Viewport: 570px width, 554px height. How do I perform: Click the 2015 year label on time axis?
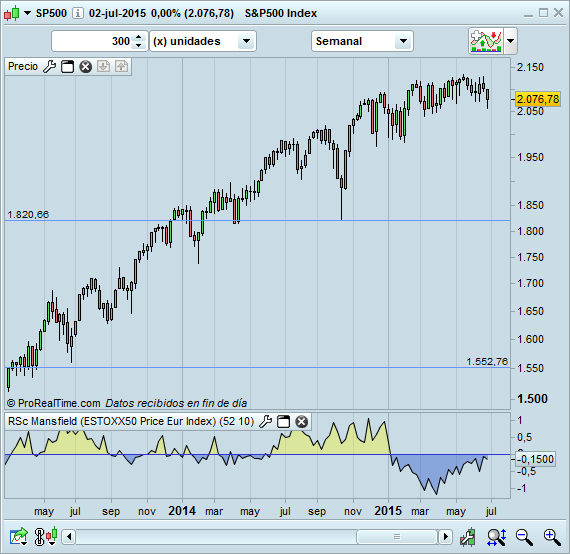tap(388, 511)
